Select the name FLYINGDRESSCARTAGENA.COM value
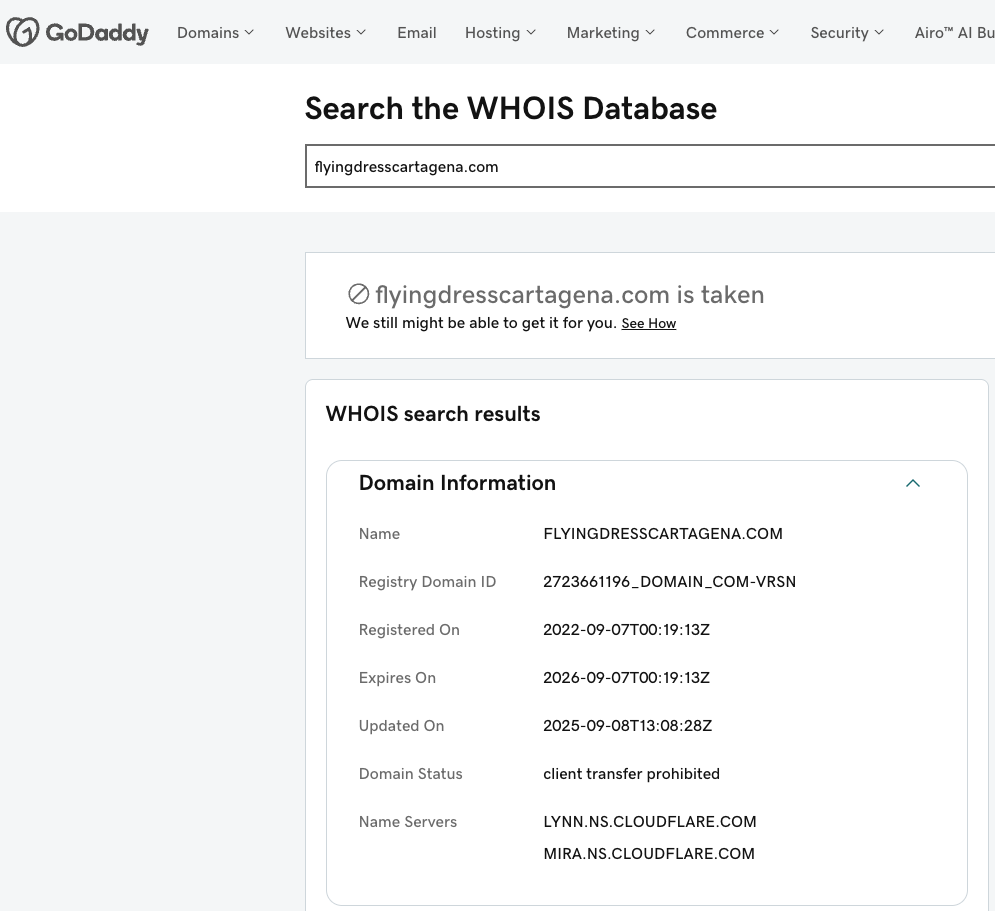This screenshot has height=911, width=995. coord(663,534)
